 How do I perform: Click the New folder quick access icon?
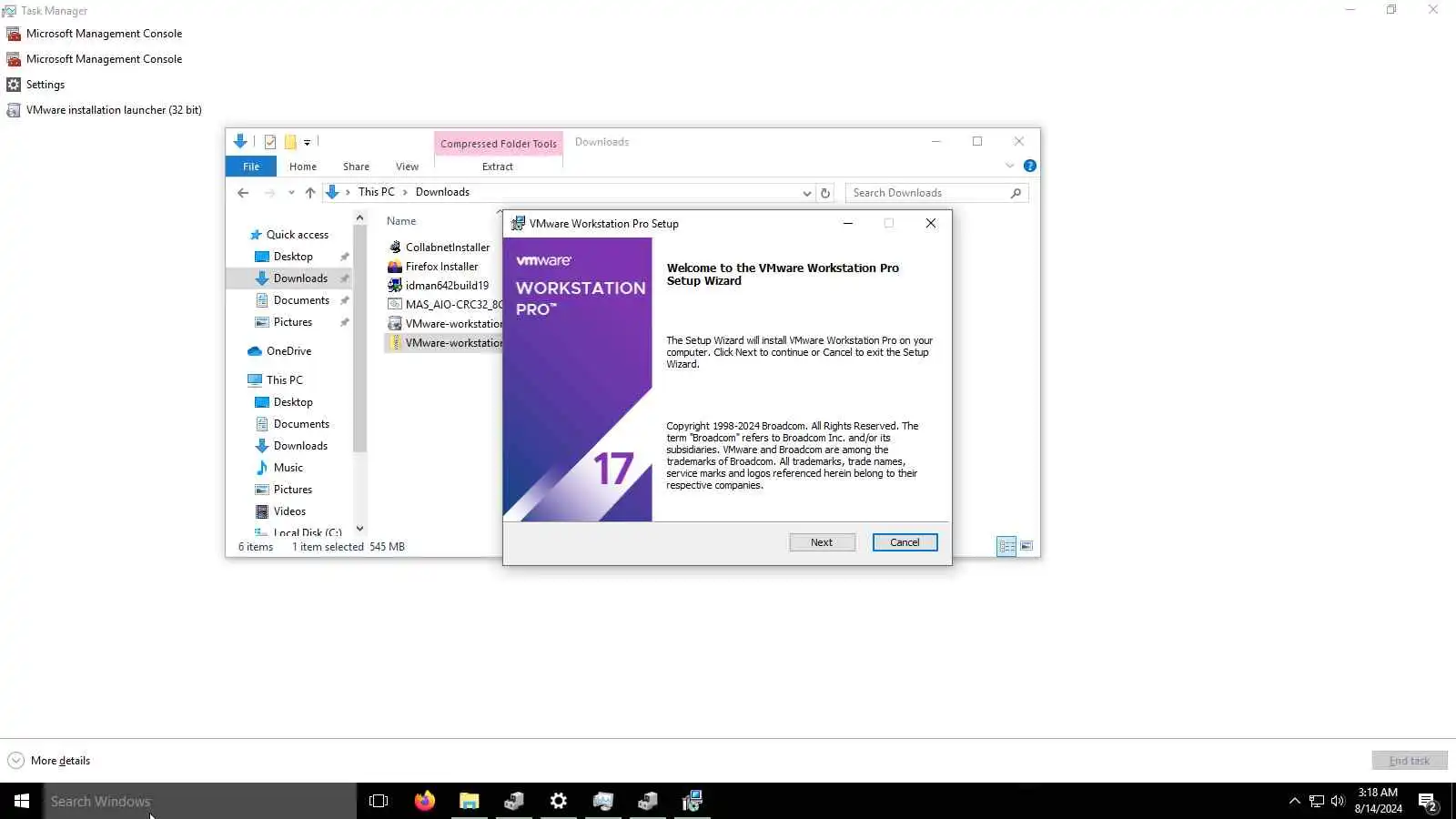pos(290,142)
